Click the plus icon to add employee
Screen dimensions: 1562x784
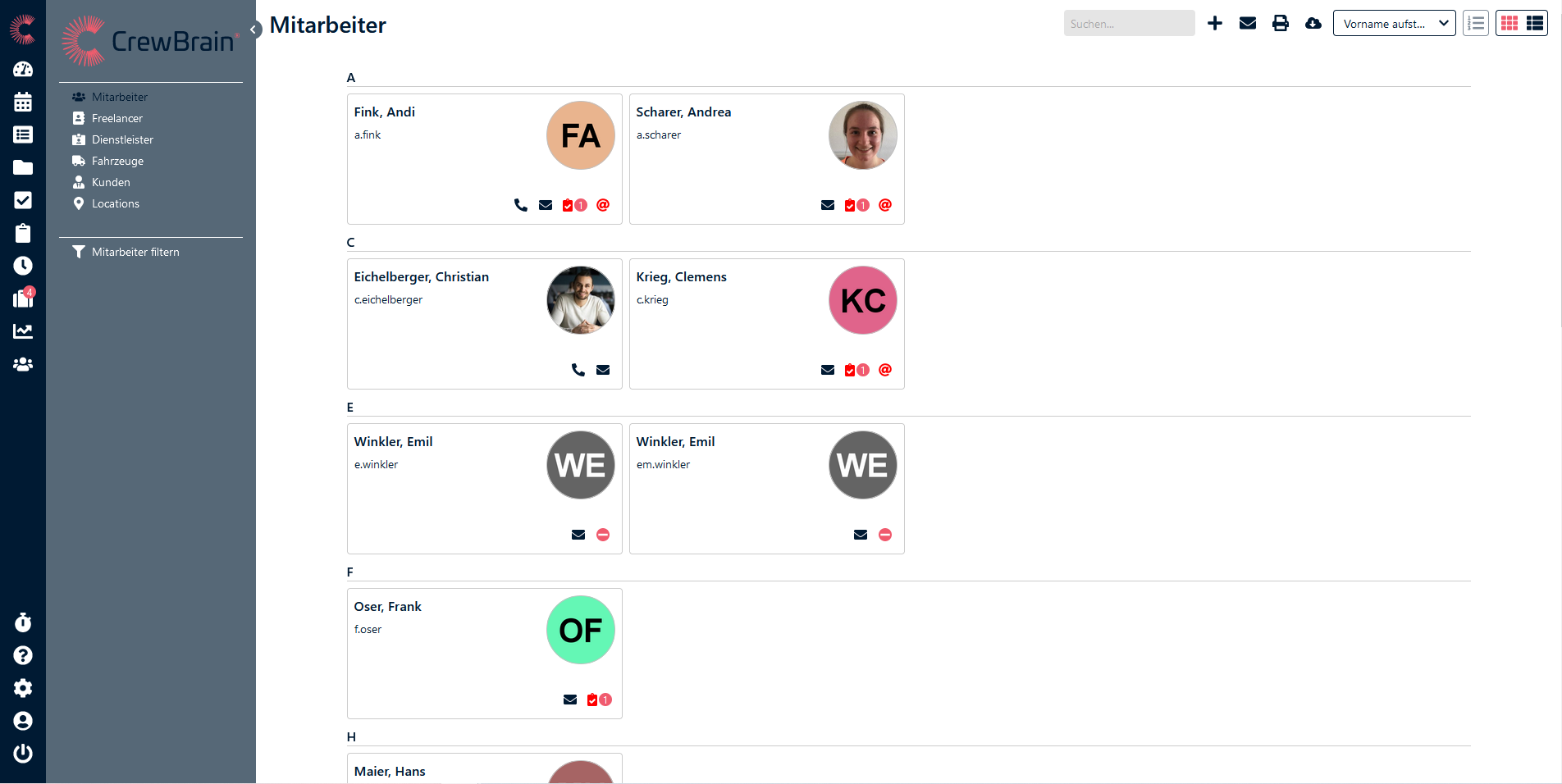pos(1215,24)
